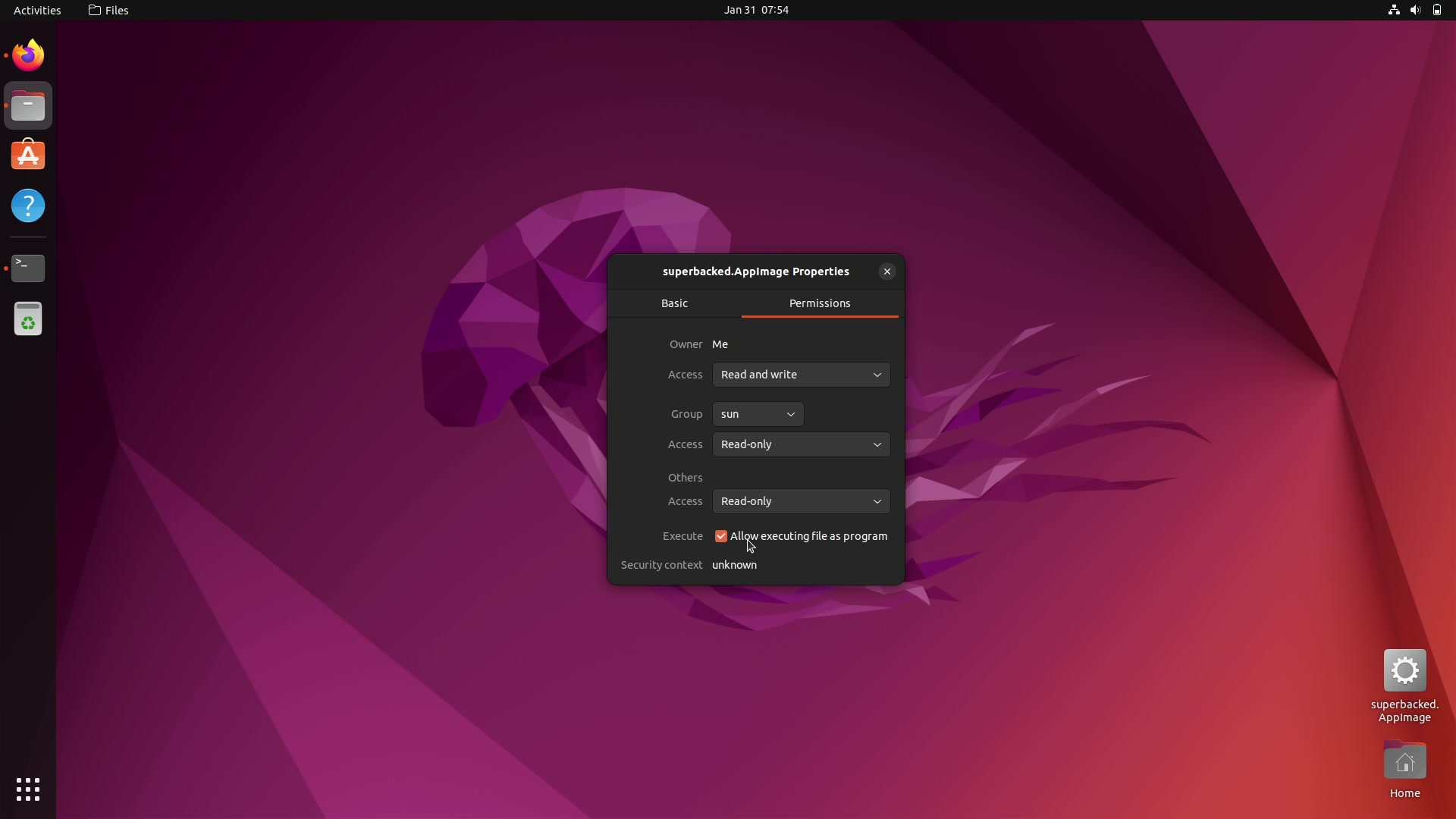This screenshot has height=819, width=1456.
Task: Click the Help icon in dock
Action: 27,206
